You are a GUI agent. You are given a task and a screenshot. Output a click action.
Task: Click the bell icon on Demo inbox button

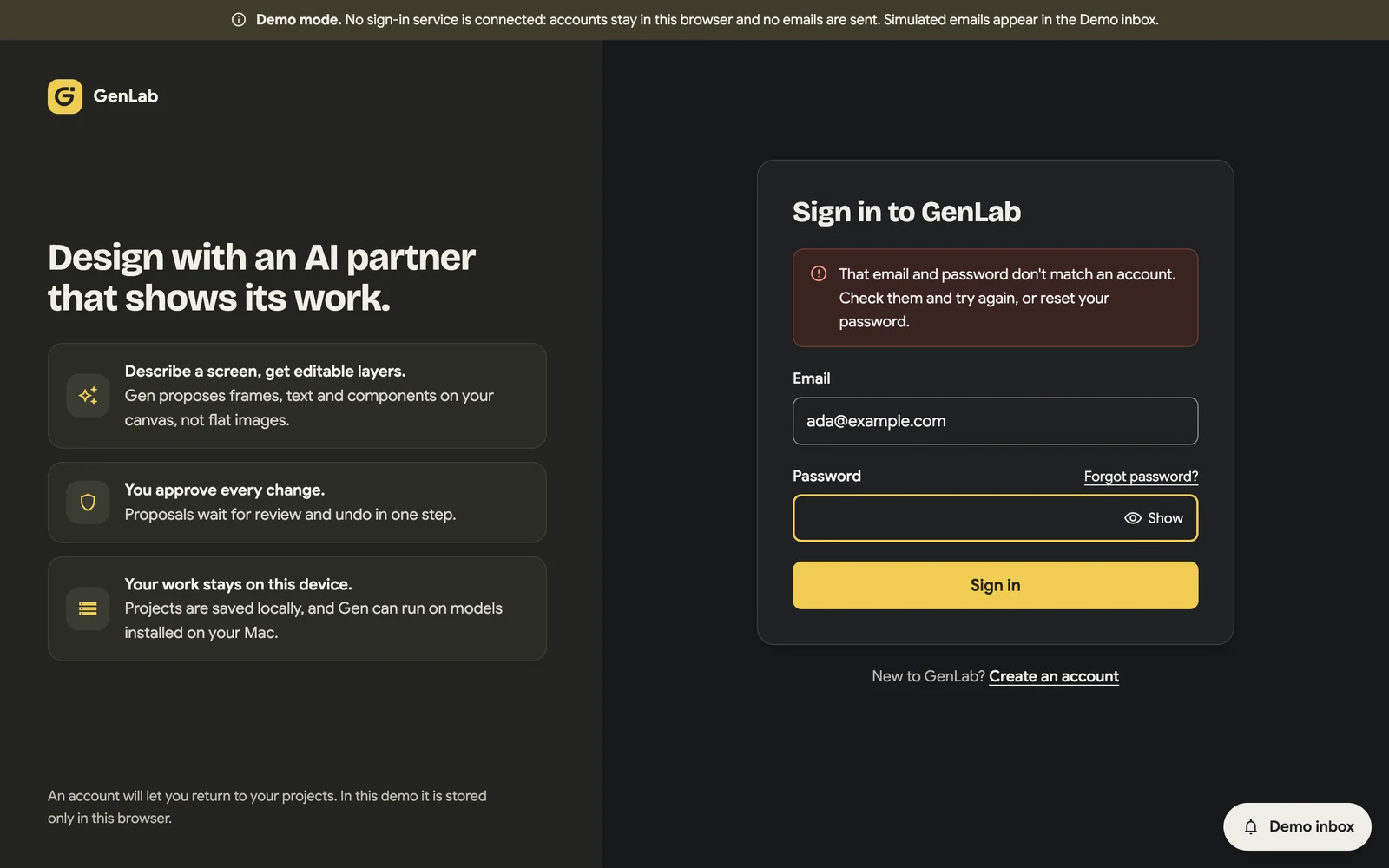pos(1251,826)
